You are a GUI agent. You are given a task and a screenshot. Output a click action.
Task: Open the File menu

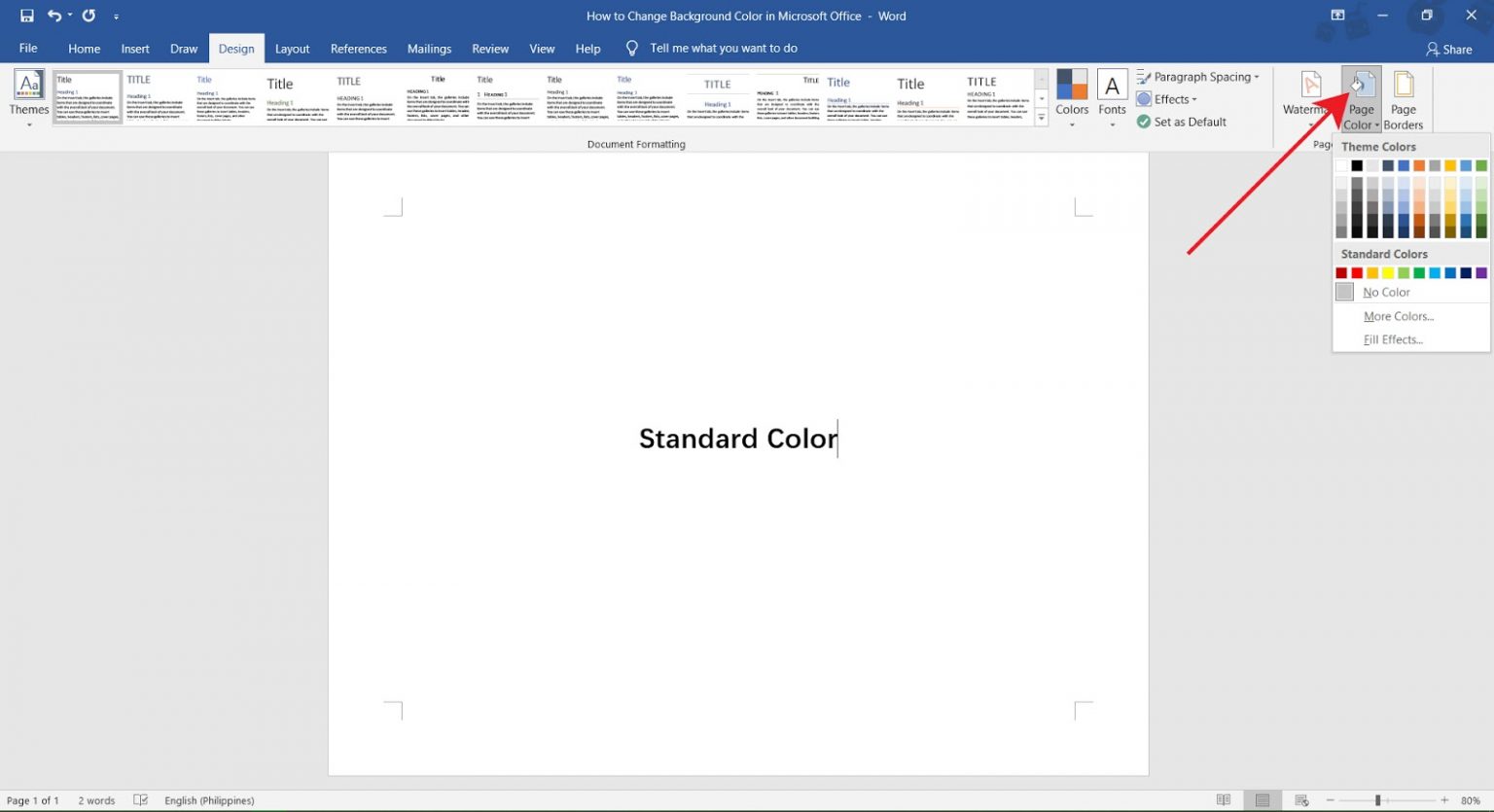click(28, 48)
